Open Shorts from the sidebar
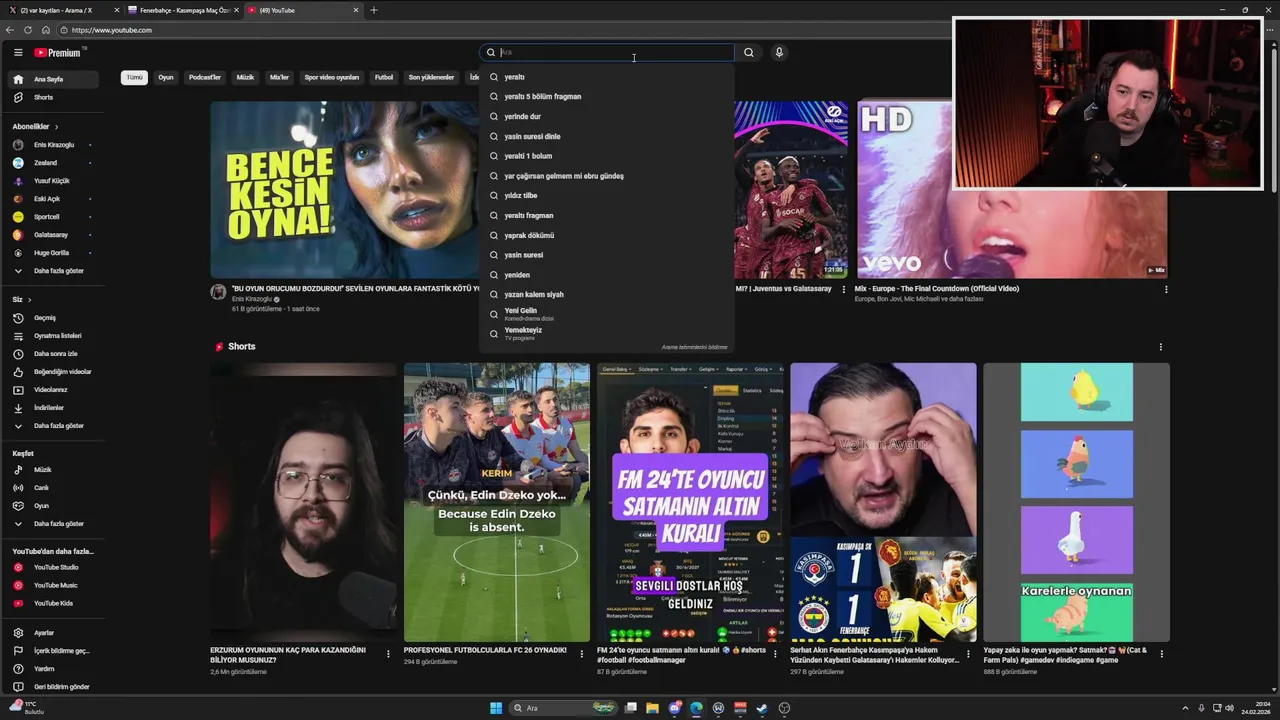 [52, 97]
